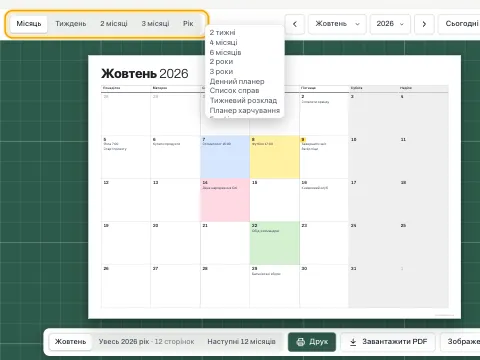This screenshot has width=480, height=360.
Task: Choose 4 місяці from the menu
Action: (x=223, y=42)
